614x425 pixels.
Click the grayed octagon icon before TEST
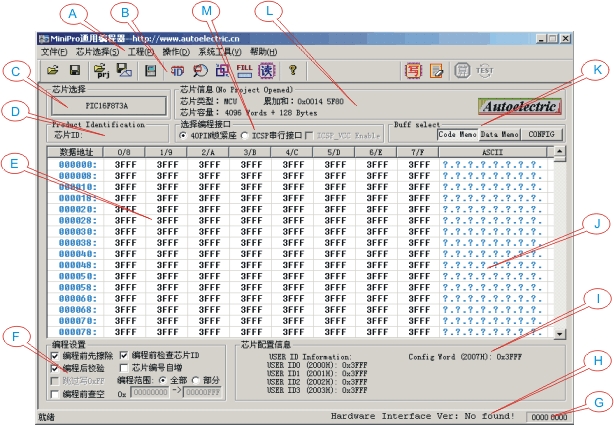[x=462, y=71]
